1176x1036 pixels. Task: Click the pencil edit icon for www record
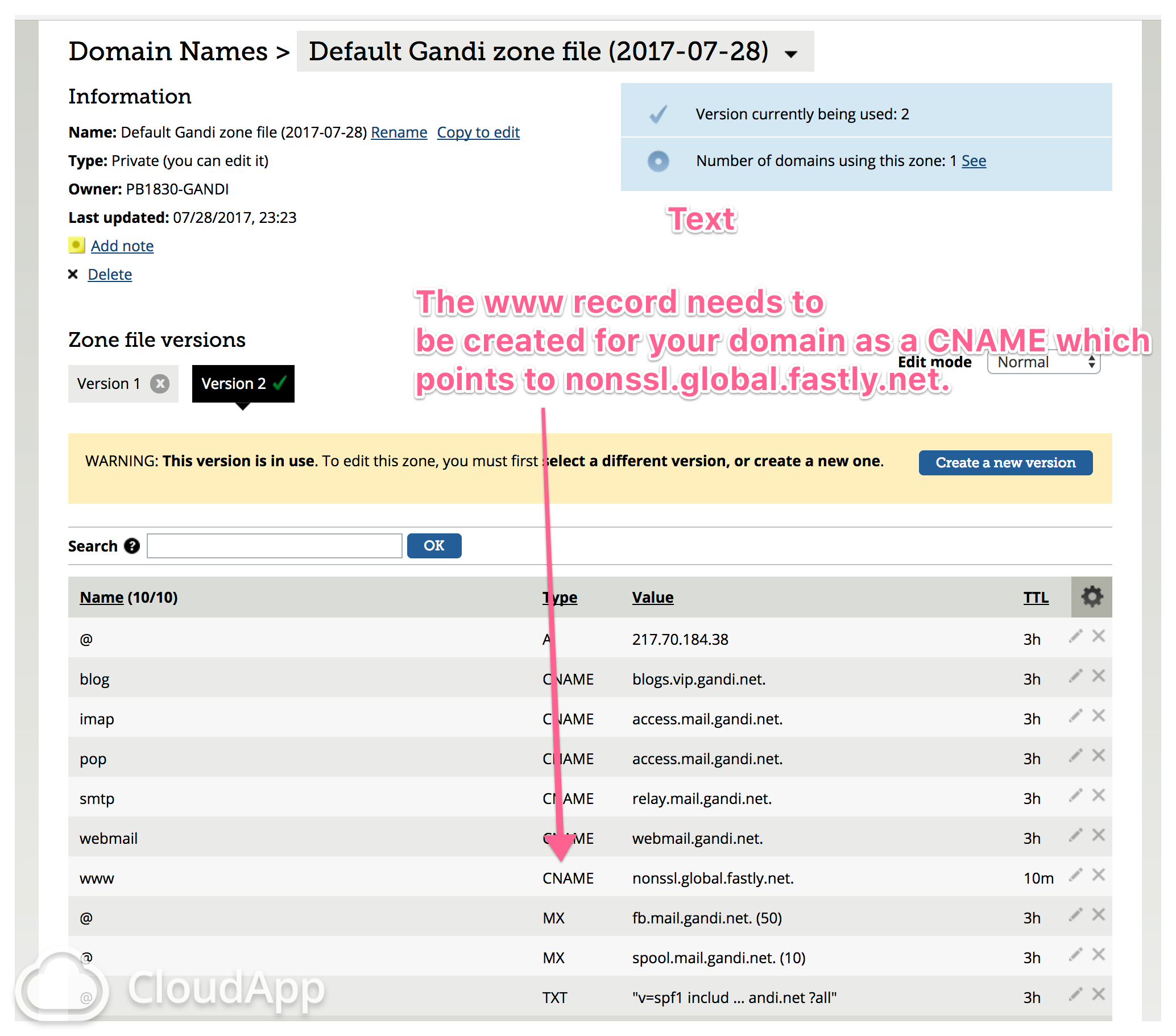1075,875
